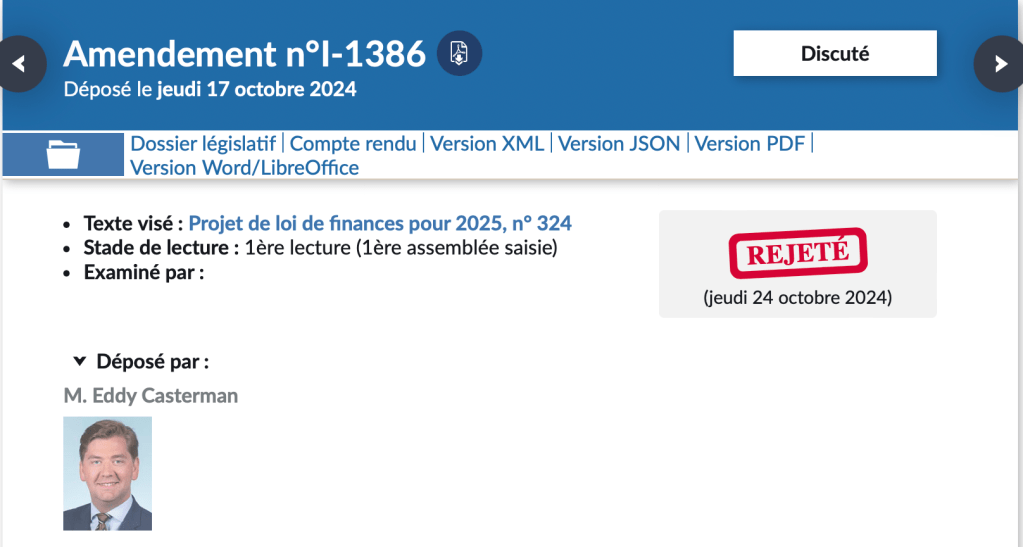
Task: Open Projet de loi de finances 2025 link
Action: pos(380,223)
